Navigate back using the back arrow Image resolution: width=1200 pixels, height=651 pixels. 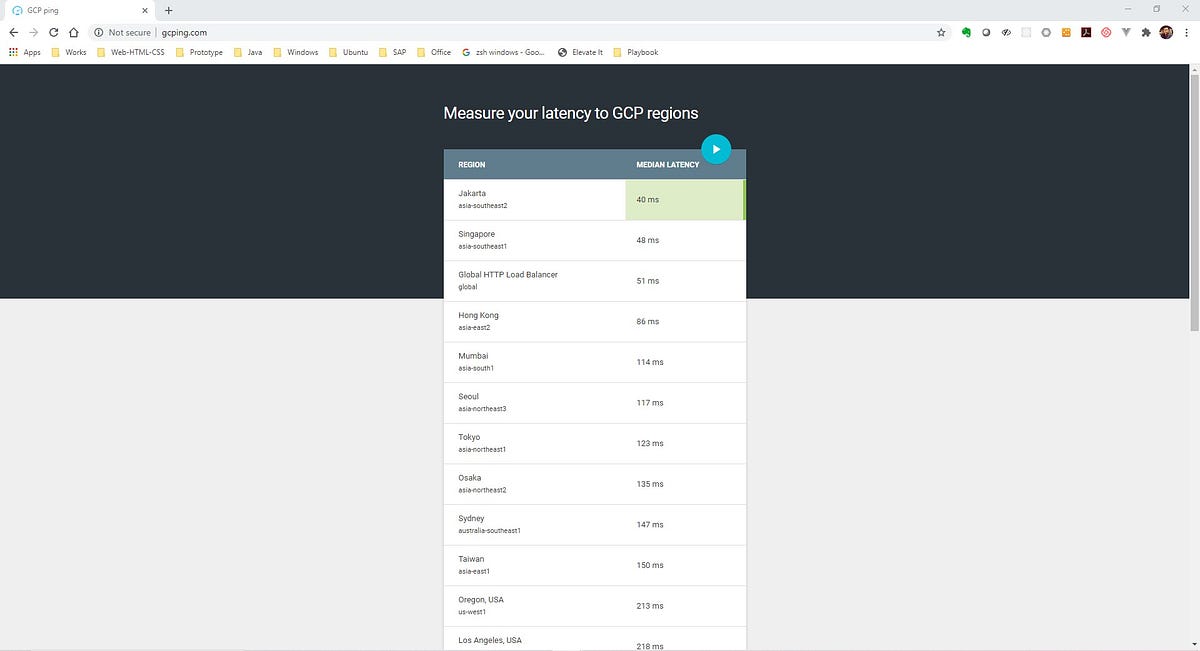tap(12, 31)
